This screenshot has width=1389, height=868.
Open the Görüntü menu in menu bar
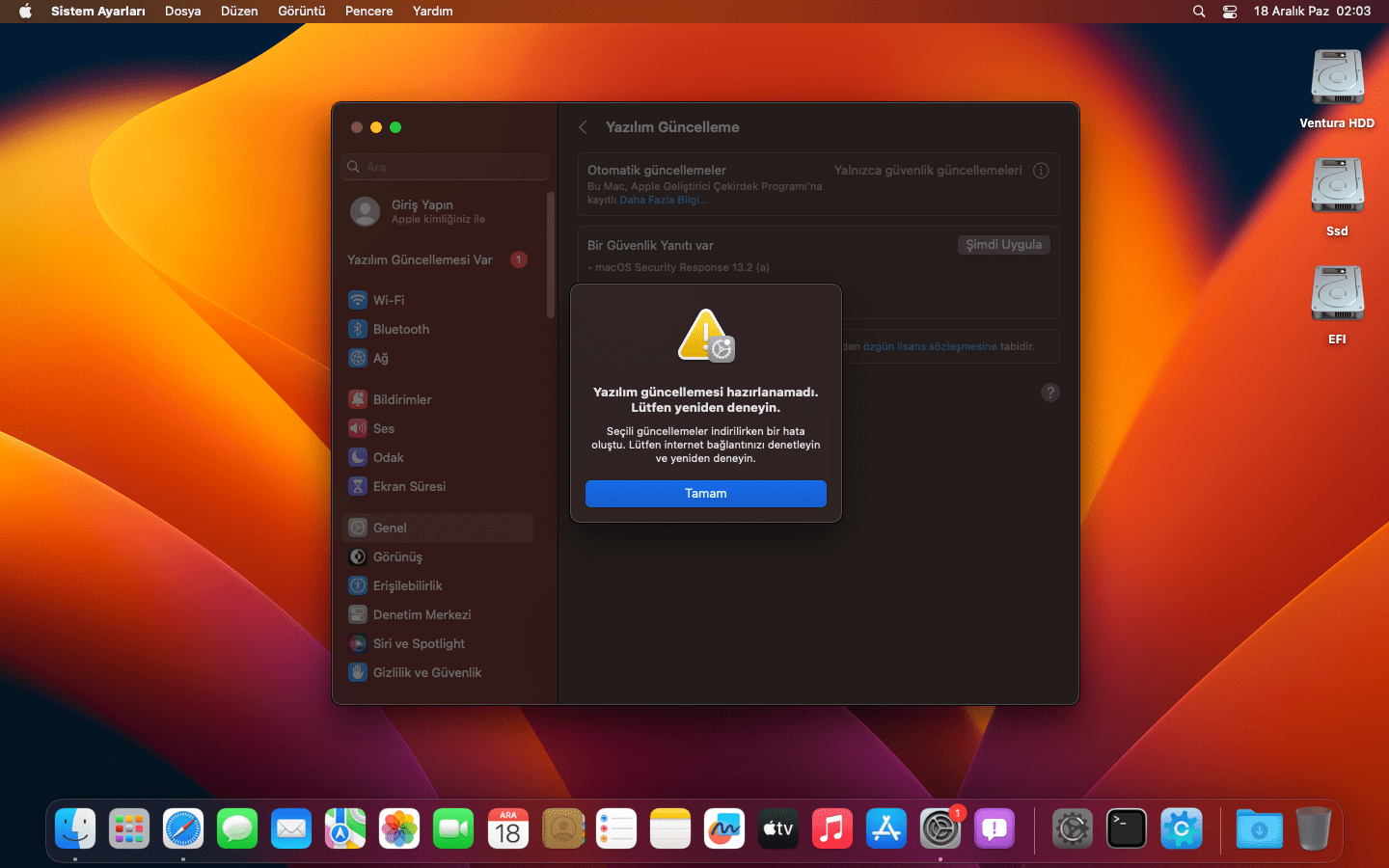(301, 12)
